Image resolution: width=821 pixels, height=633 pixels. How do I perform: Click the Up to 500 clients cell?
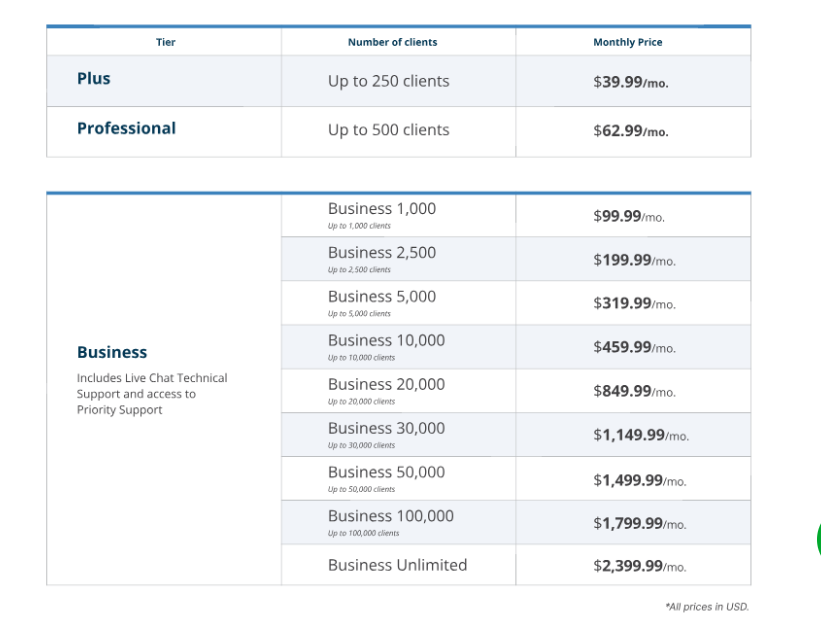point(389,130)
